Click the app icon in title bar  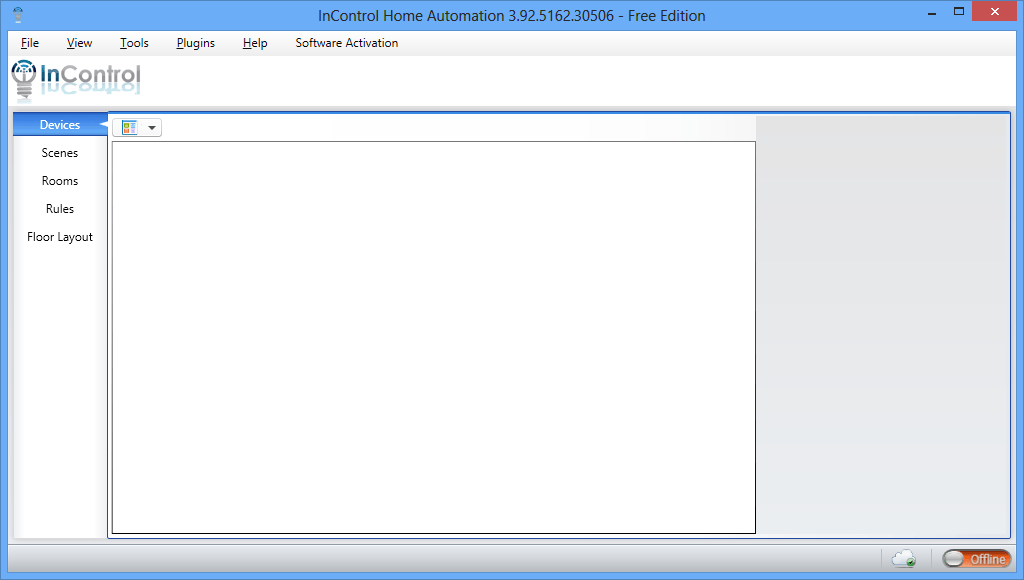pyautogui.click(x=18, y=15)
